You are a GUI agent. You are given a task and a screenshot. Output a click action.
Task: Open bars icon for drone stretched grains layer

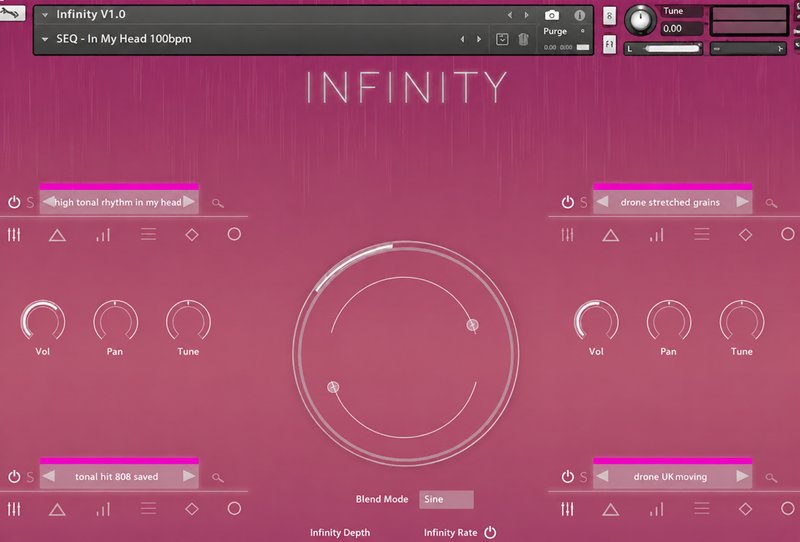pyautogui.click(x=657, y=235)
